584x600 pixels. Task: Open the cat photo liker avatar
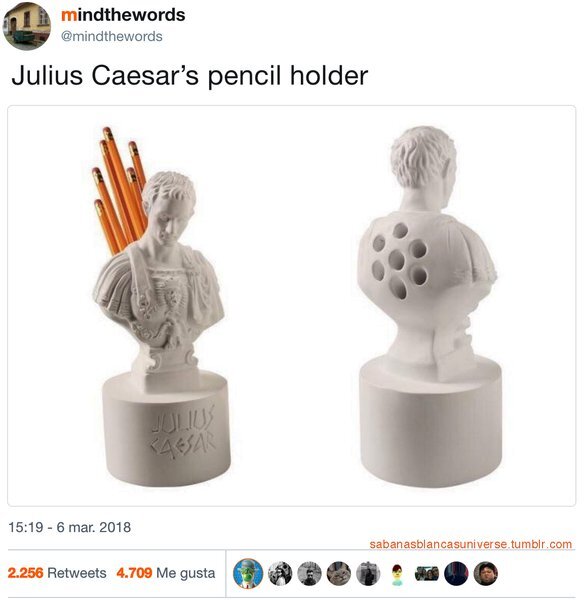[339, 574]
